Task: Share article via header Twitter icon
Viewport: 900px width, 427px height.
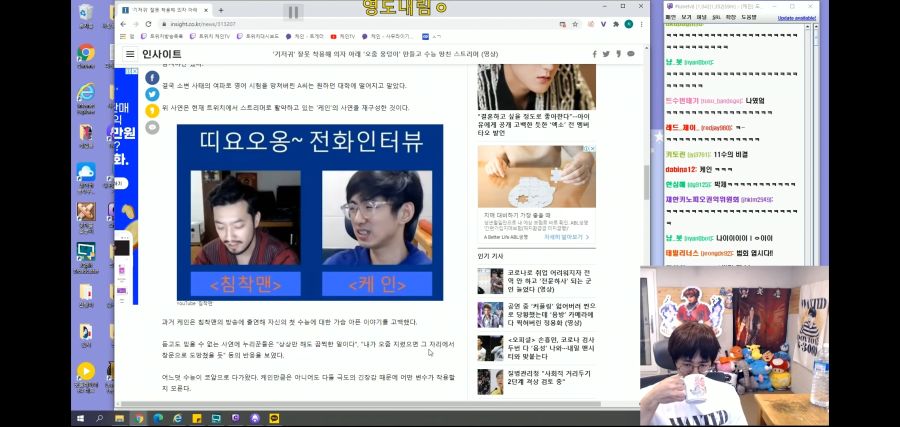Action: click(606, 54)
